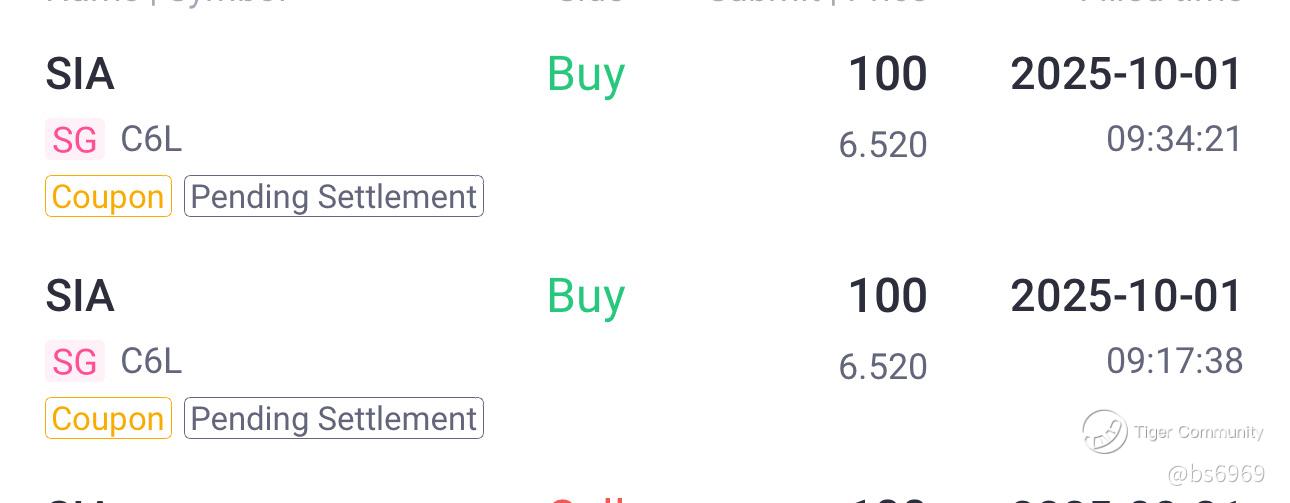This screenshot has width=1290, height=503.
Task: Click the partially visible Sell order row
Action: point(640,496)
